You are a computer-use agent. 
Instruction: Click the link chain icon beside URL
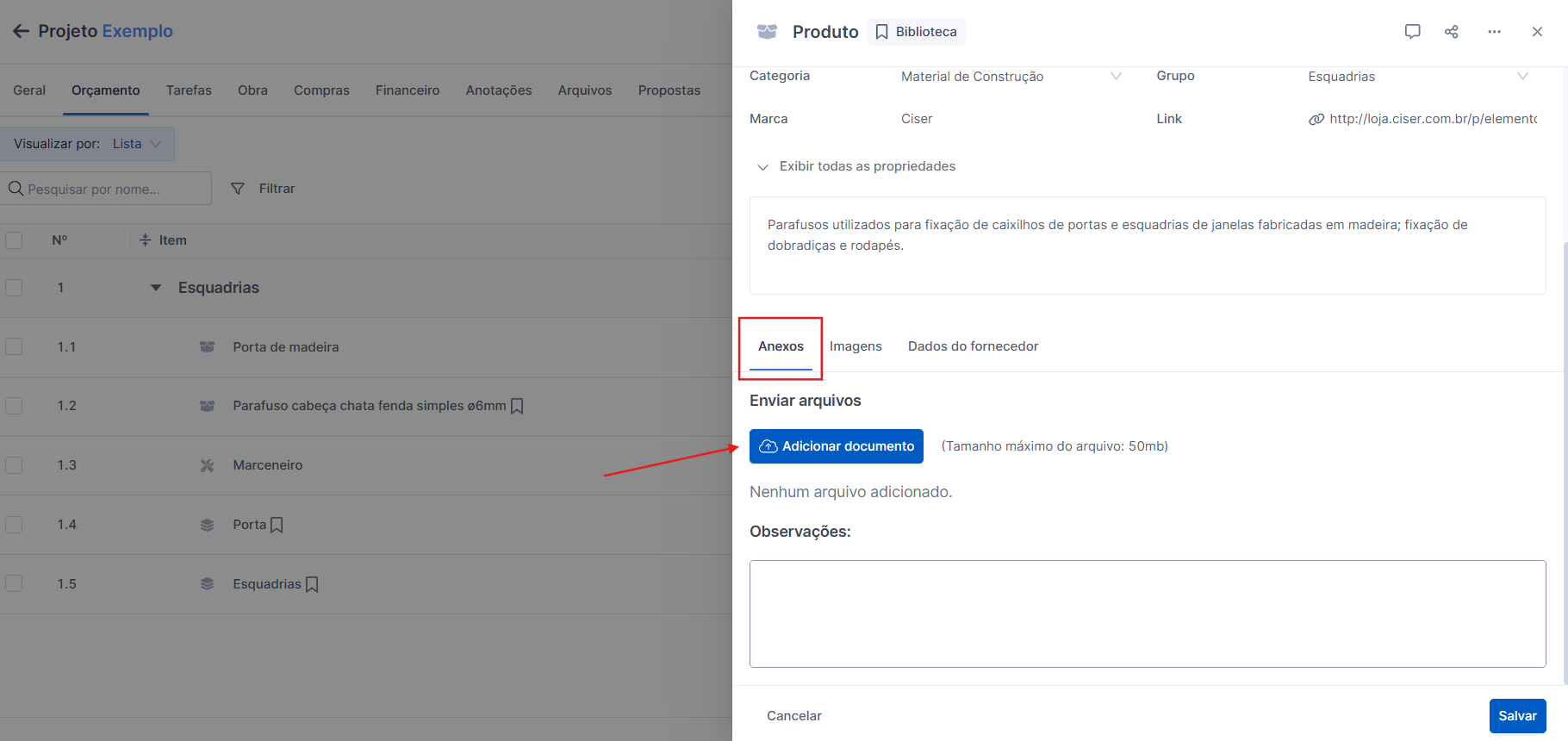1316,120
